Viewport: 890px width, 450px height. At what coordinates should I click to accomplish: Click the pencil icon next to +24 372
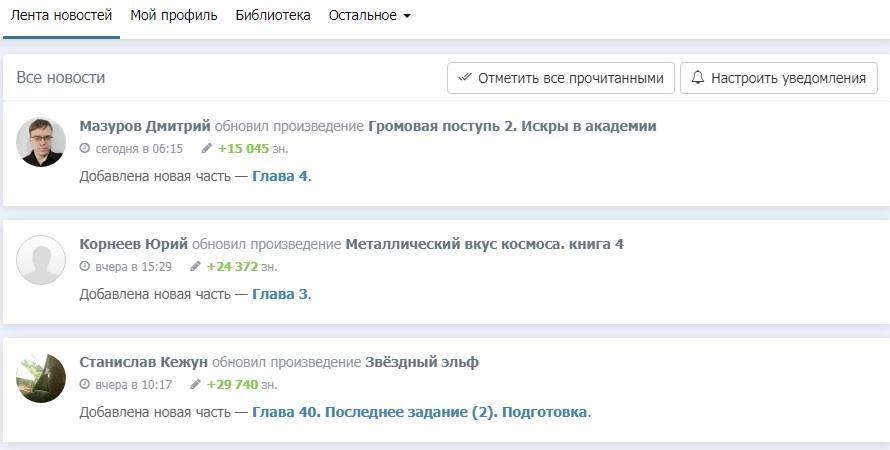click(196, 267)
